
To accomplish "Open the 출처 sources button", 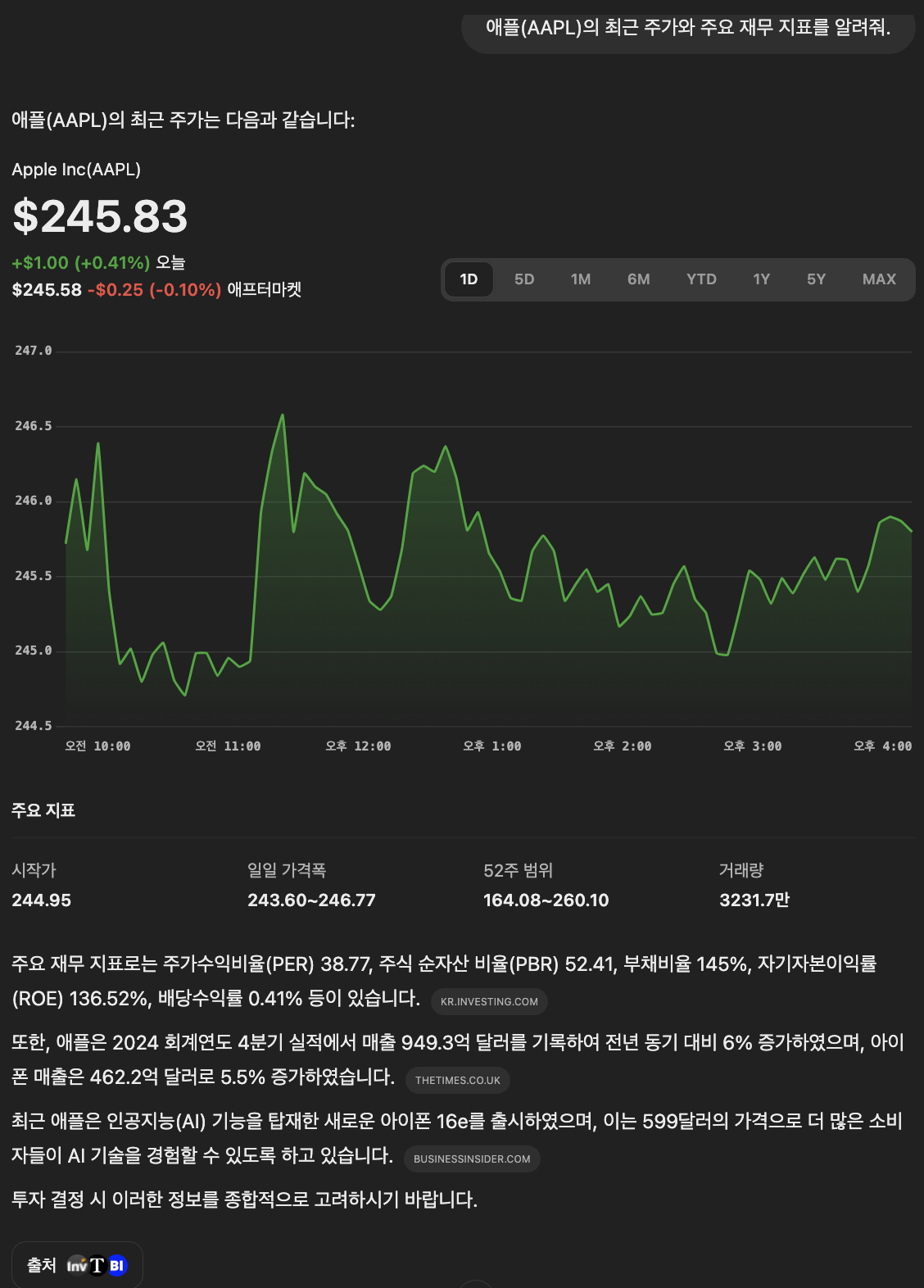I will tap(77, 1265).
